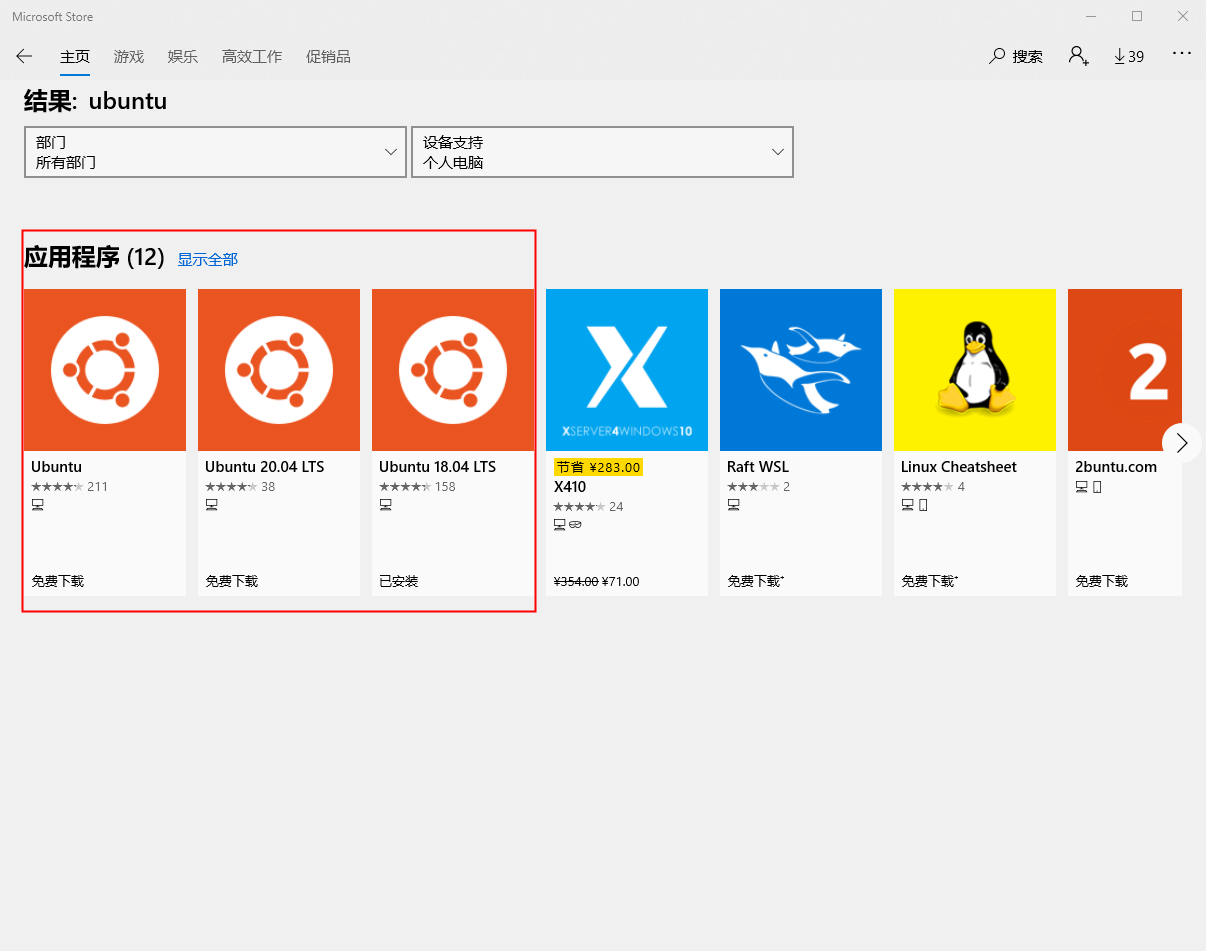Open the Ubuntu 18.04 LTS tile image

point(453,370)
